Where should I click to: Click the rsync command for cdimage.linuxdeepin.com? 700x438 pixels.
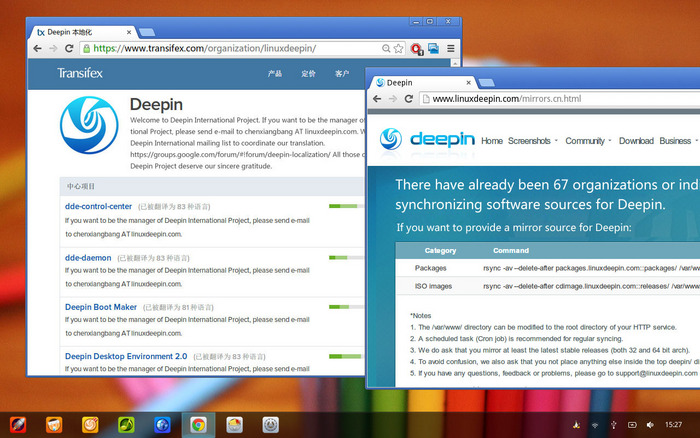click(592, 286)
